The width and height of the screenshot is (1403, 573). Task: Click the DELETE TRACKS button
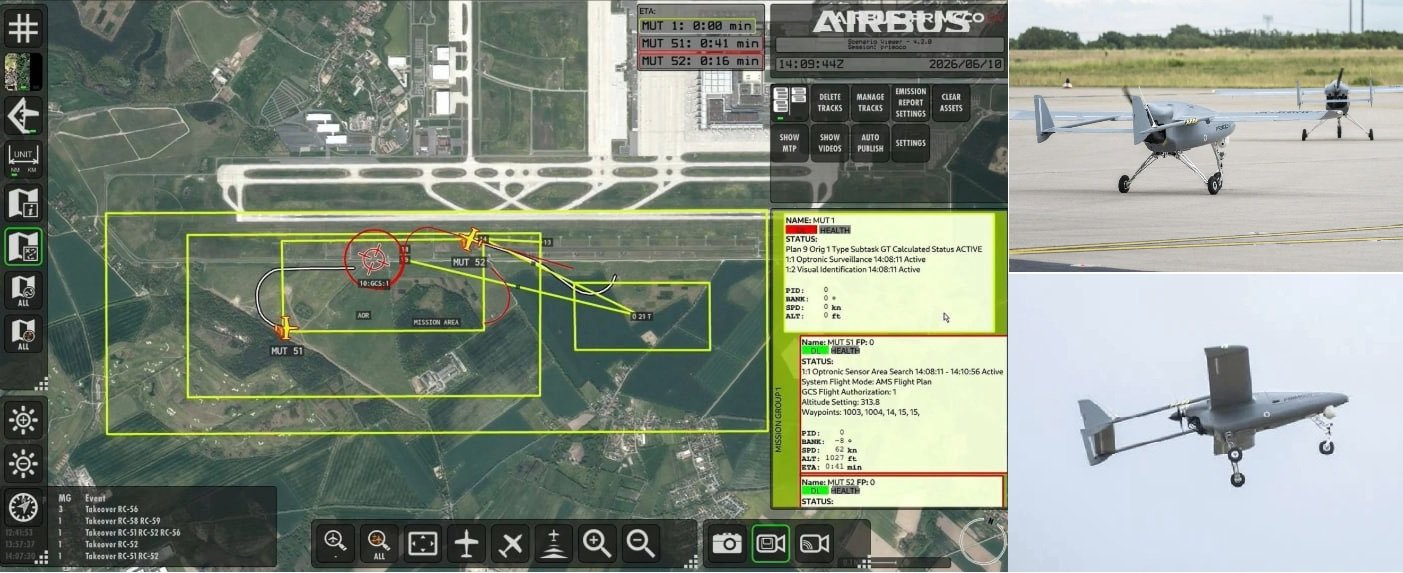click(x=830, y=102)
